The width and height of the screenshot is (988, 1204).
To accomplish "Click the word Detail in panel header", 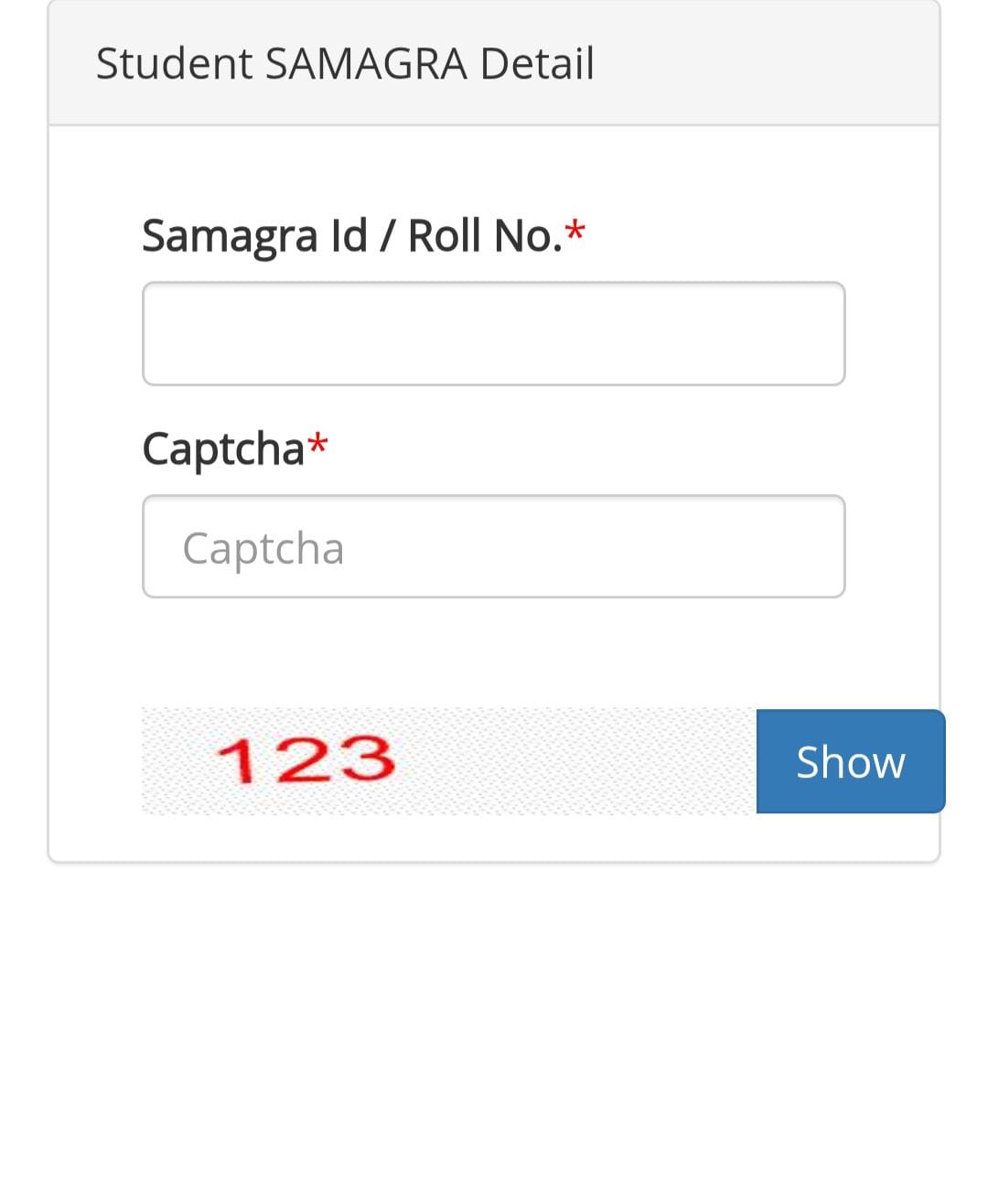I will click(x=537, y=64).
